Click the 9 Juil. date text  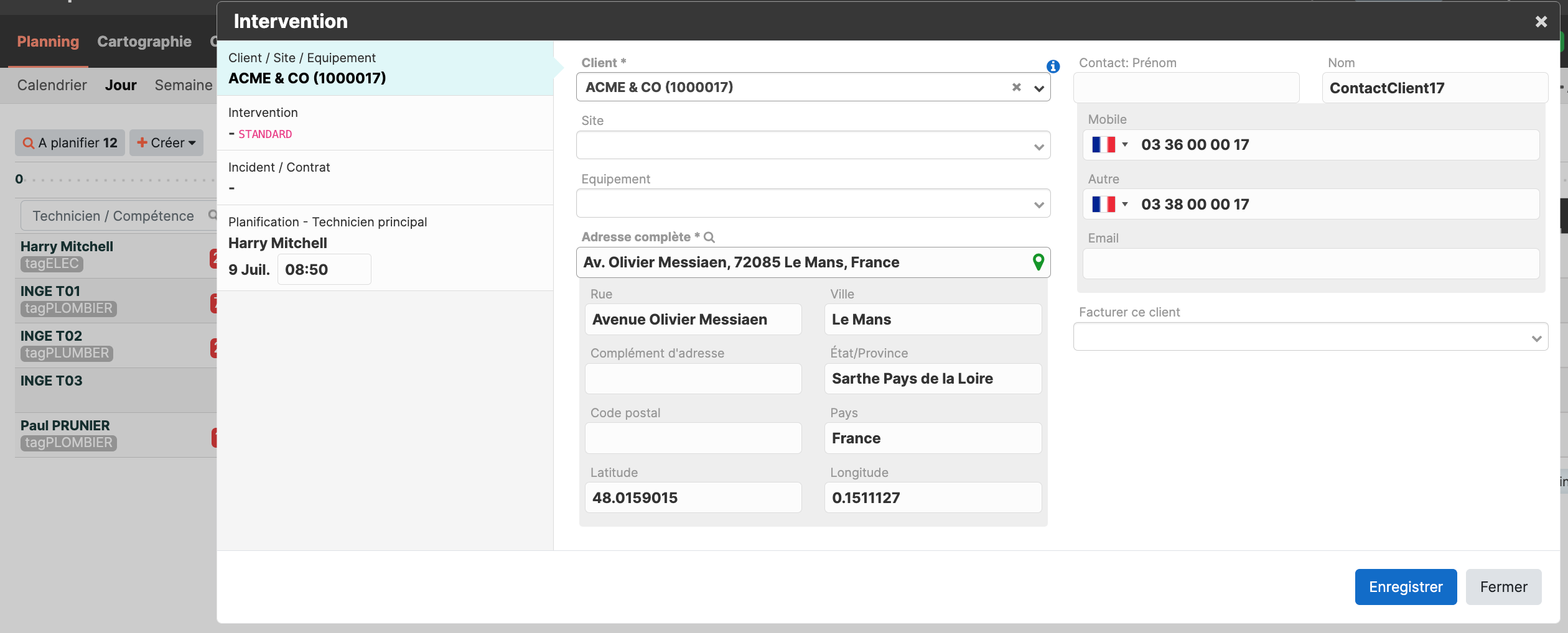point(249,269)
